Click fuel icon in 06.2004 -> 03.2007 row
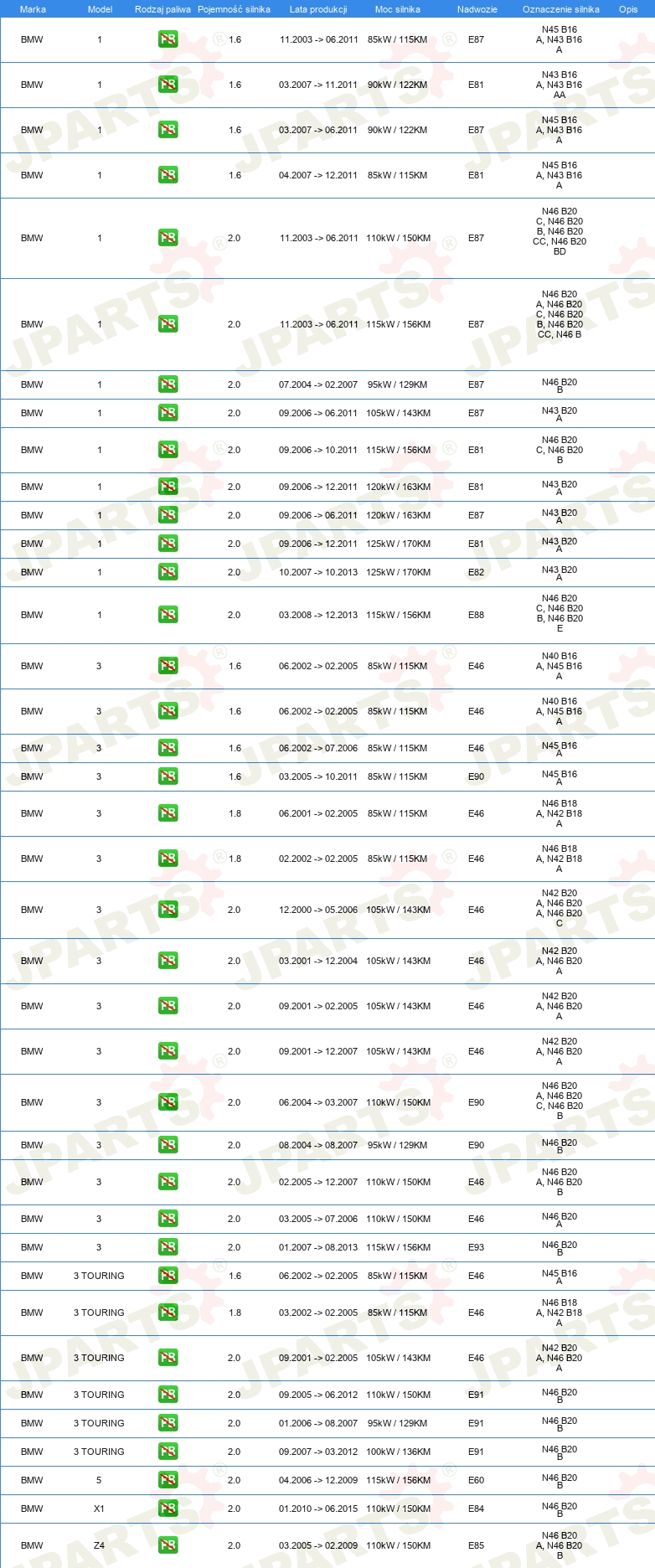The width and height of the screenshot is (655, 1568). click(x=168, y=1102)
